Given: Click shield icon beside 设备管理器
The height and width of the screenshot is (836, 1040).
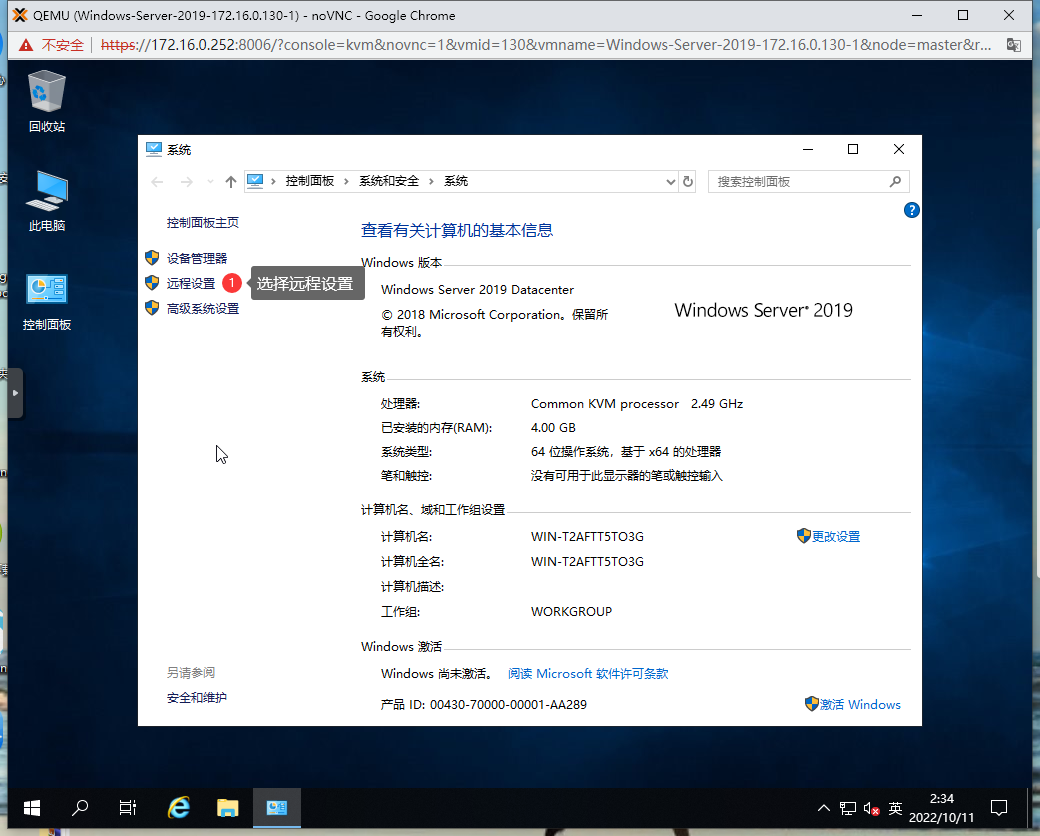Looking at the screenshot, I should (x=152, y=257).
